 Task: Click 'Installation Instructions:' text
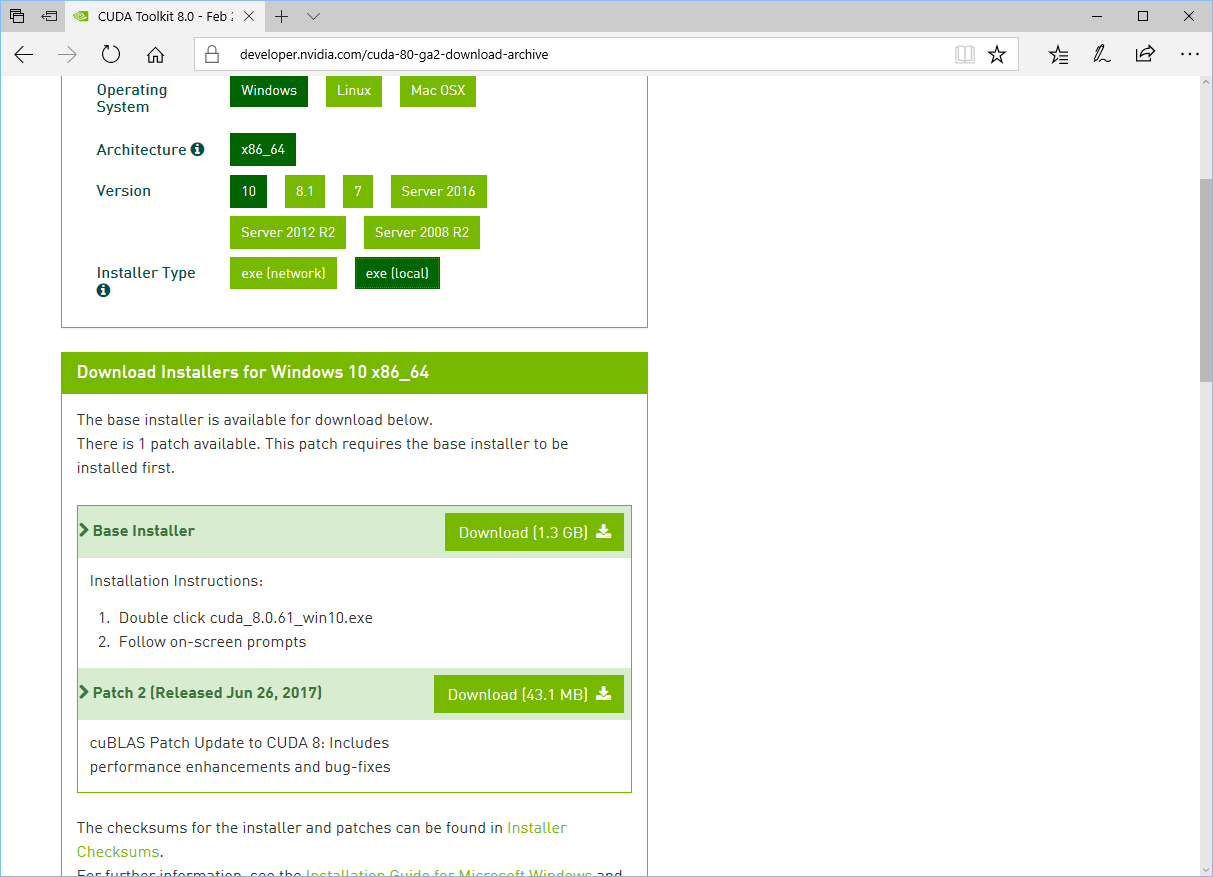[x=176, y=581]
